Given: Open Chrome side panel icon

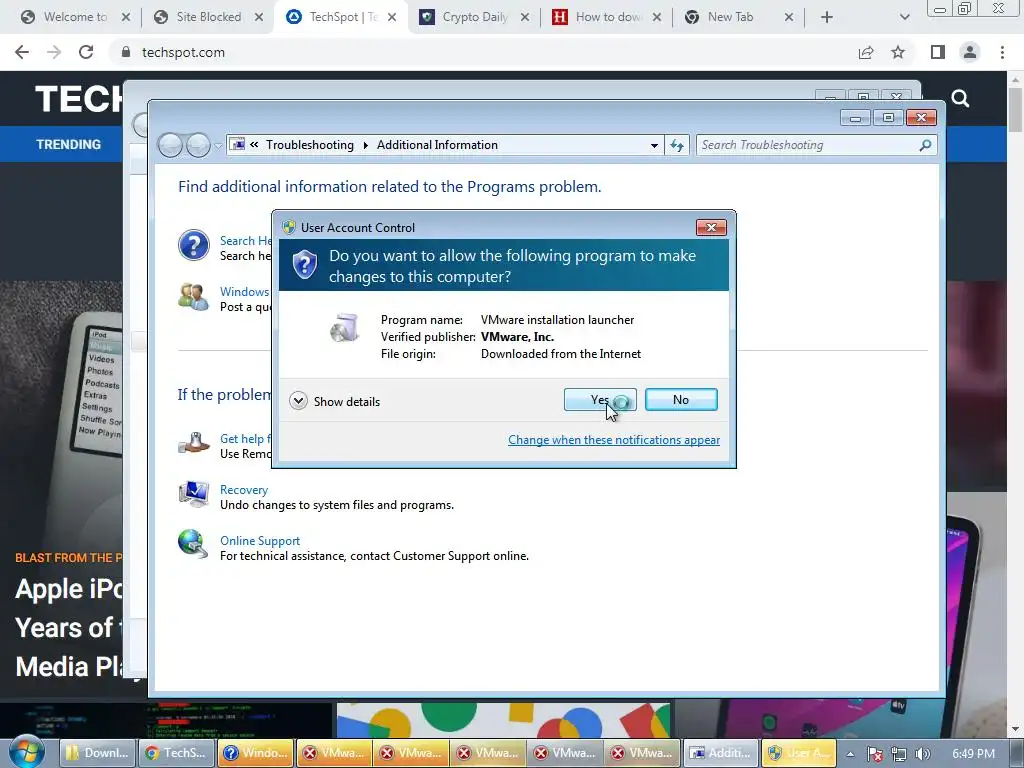Looking at the screenshot, I should [938, 52].
